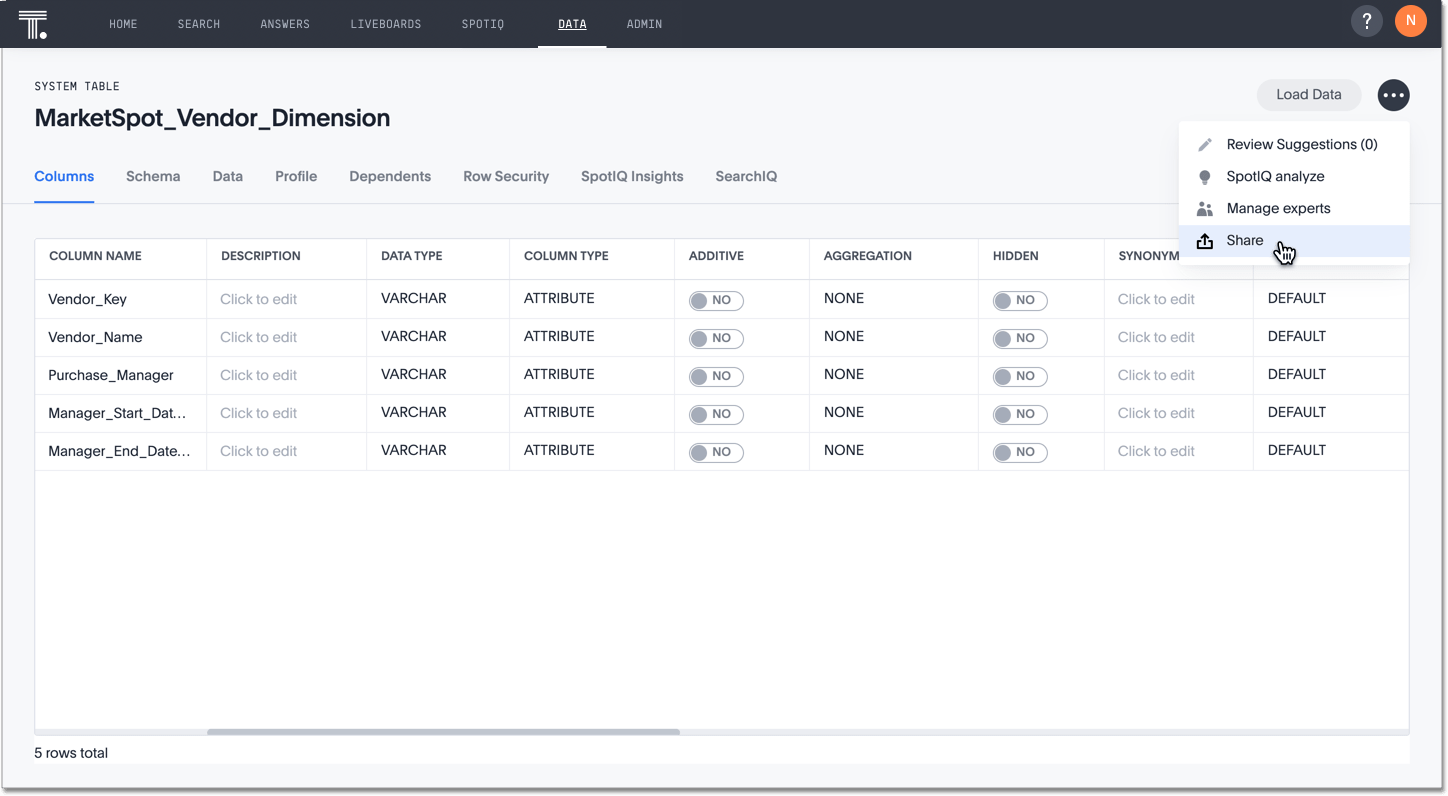The image size is (1448, 796).
Task: Open Aggregation dropdown for Purchase_Manager
Action: coord(844,375)
